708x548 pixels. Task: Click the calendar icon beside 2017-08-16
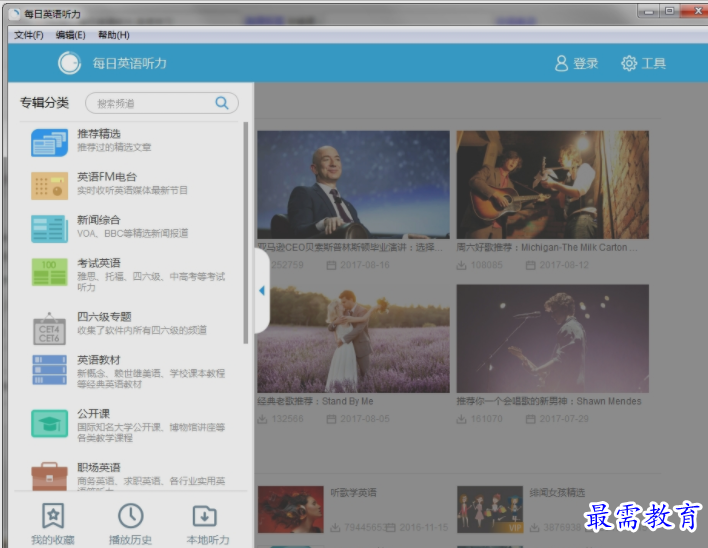coord(331,265)
